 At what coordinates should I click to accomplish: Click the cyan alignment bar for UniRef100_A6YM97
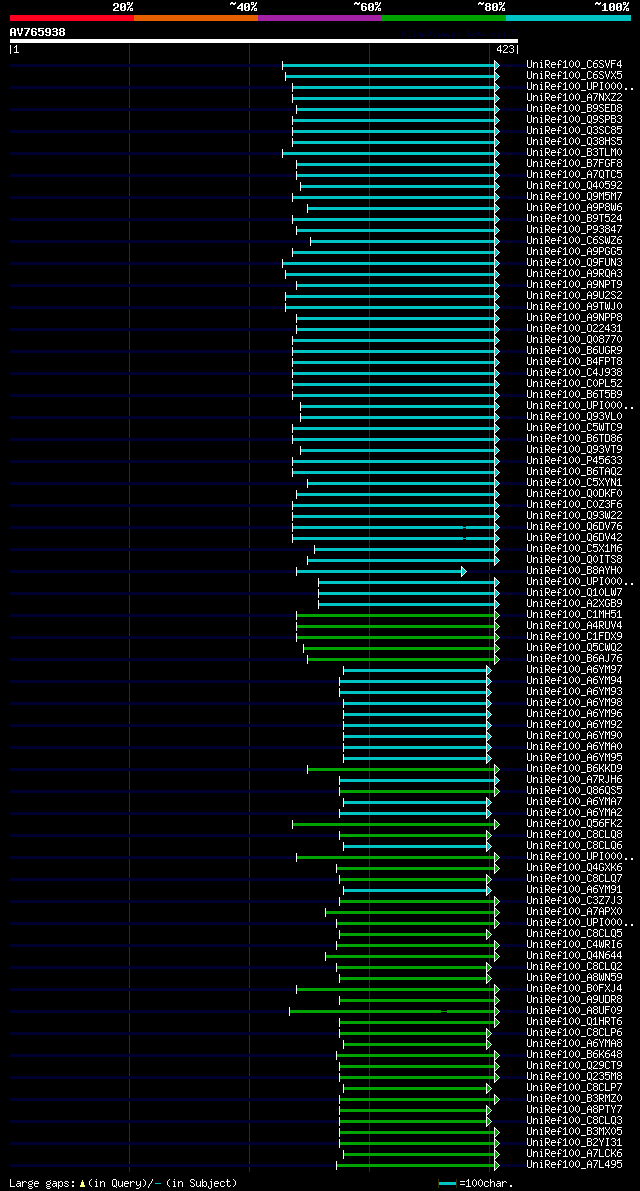tap(418, 670)
